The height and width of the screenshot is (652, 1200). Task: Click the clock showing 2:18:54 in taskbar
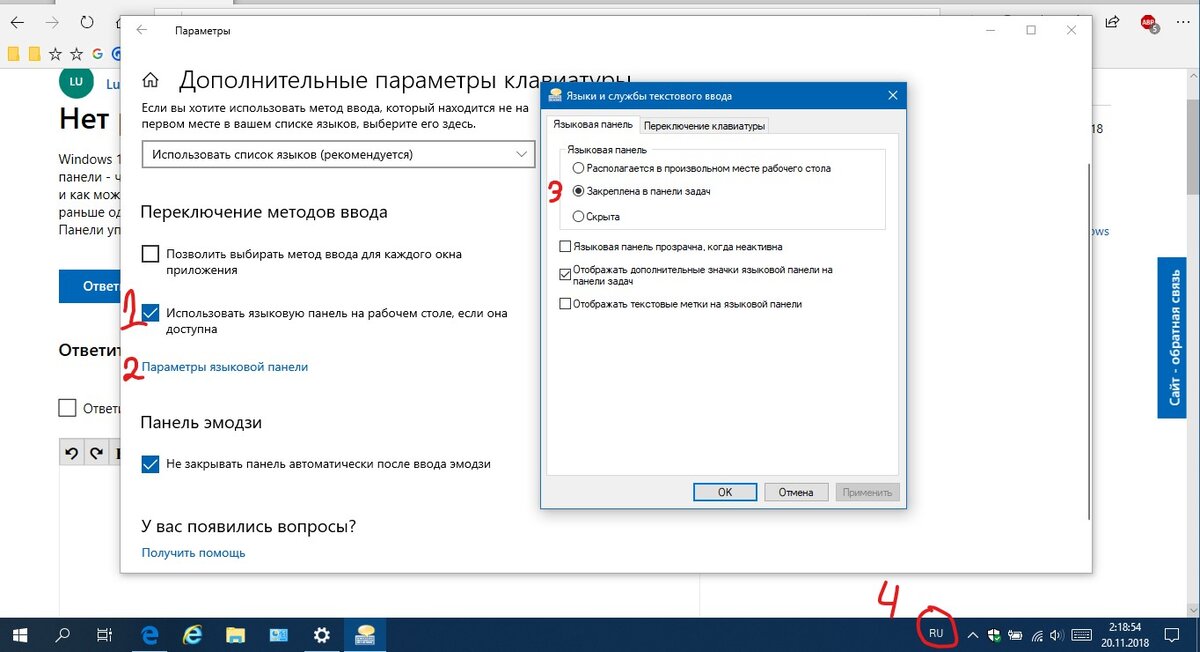tap(1126, 633)
